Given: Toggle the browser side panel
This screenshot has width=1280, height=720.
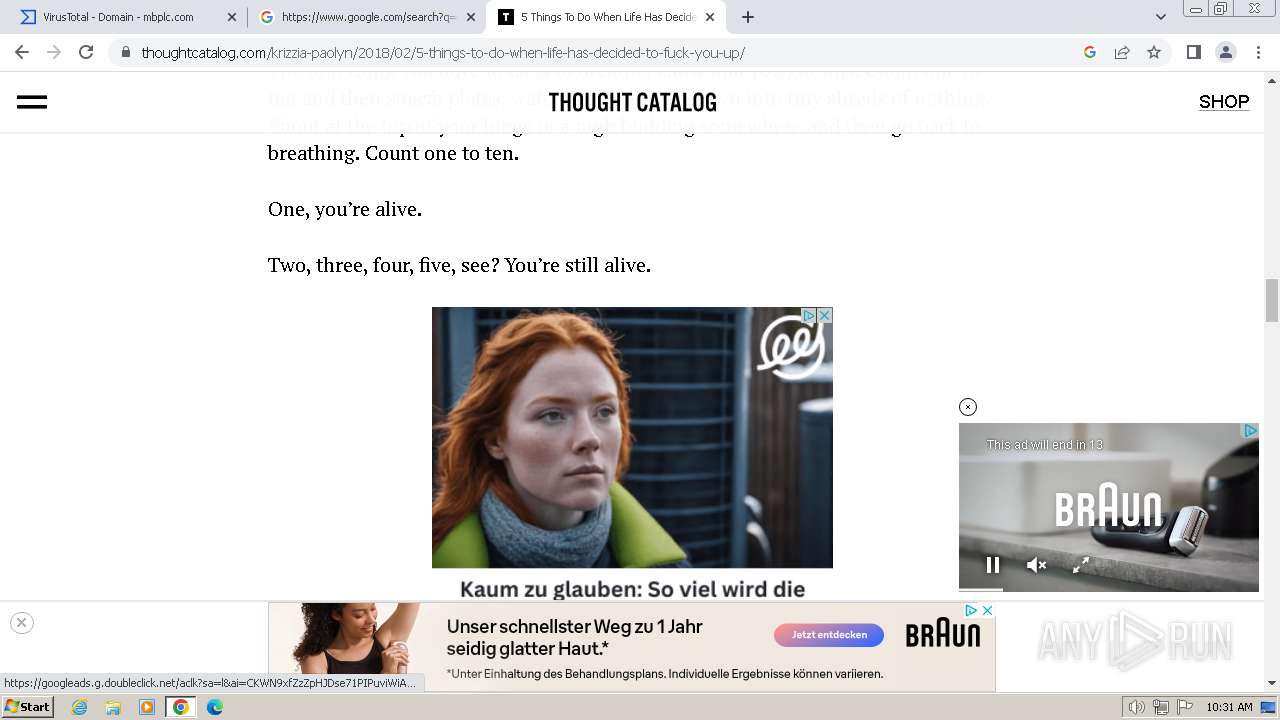Looking at the screenshot, I should 1193,52.
